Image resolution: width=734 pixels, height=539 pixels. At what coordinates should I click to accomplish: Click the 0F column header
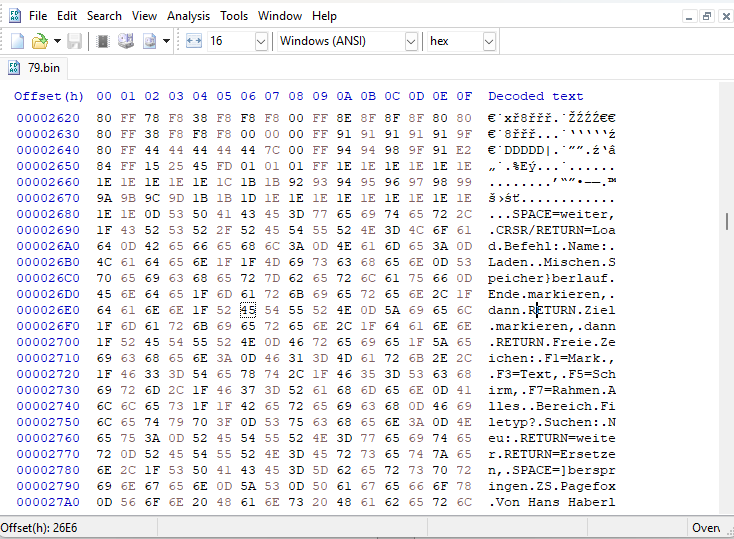click(x=464, y=96)
